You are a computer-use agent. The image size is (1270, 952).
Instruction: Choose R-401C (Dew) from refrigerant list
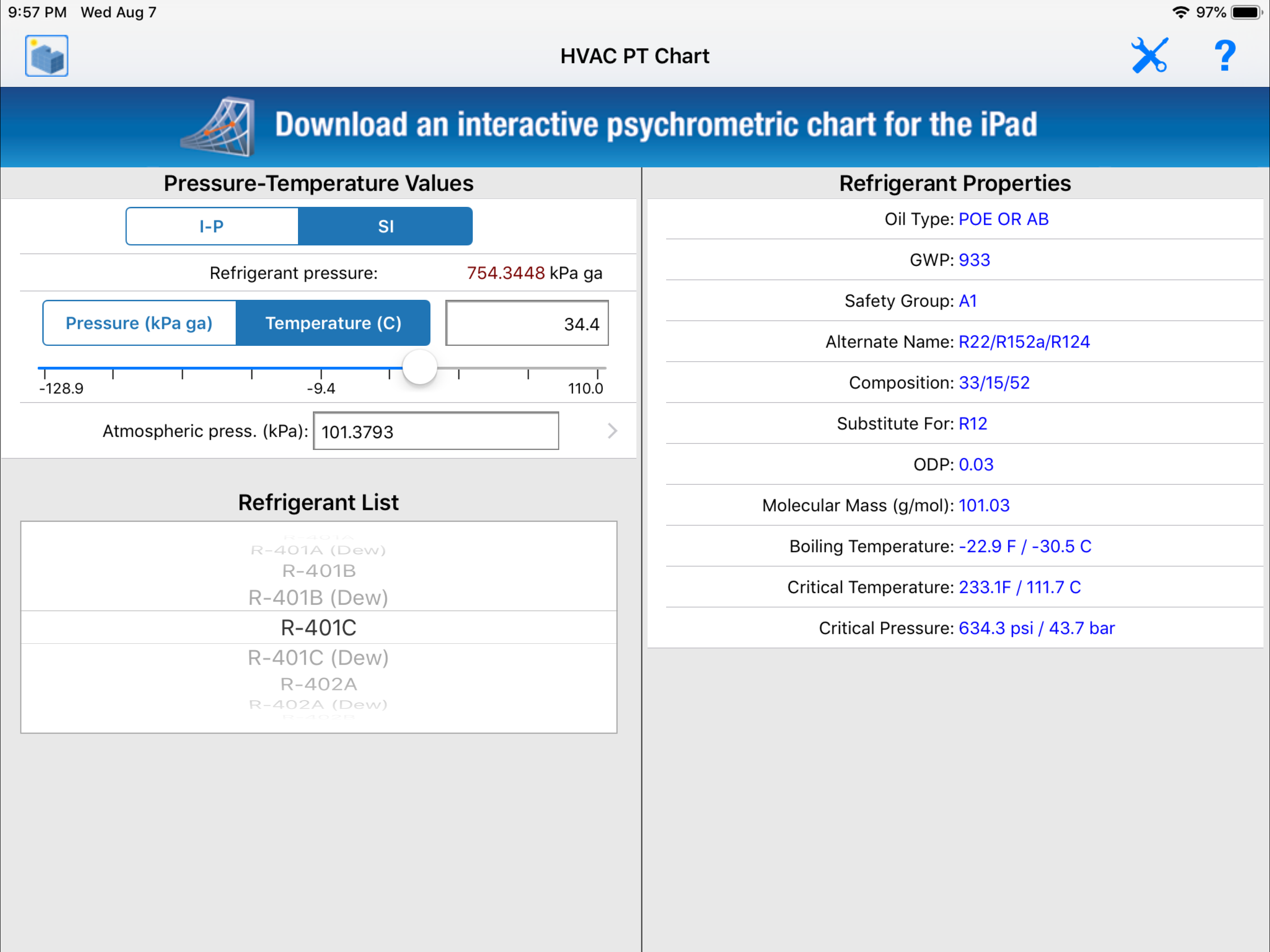tap(318, 657)
